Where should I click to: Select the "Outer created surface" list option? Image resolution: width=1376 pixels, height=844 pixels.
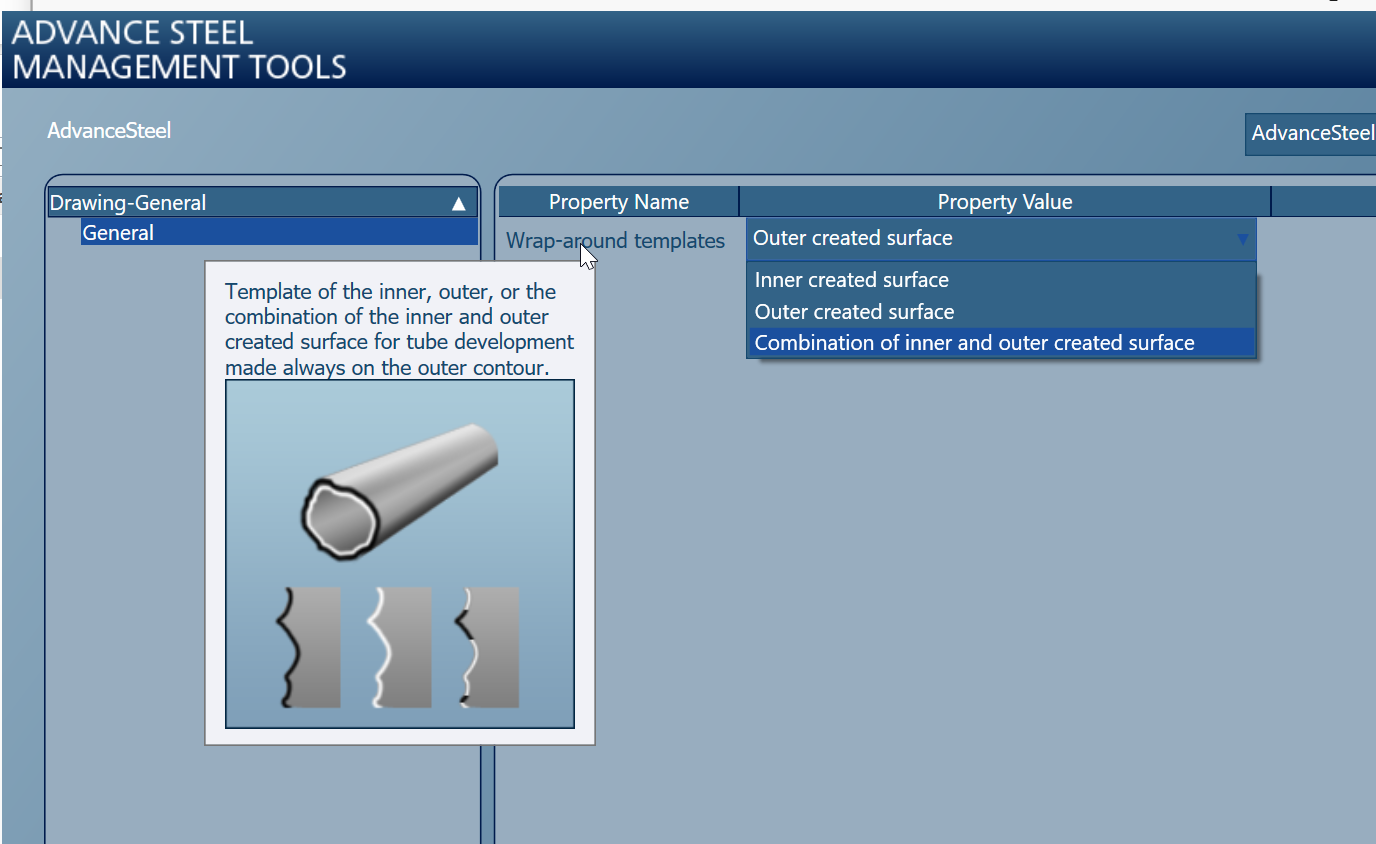click(854, 311)
